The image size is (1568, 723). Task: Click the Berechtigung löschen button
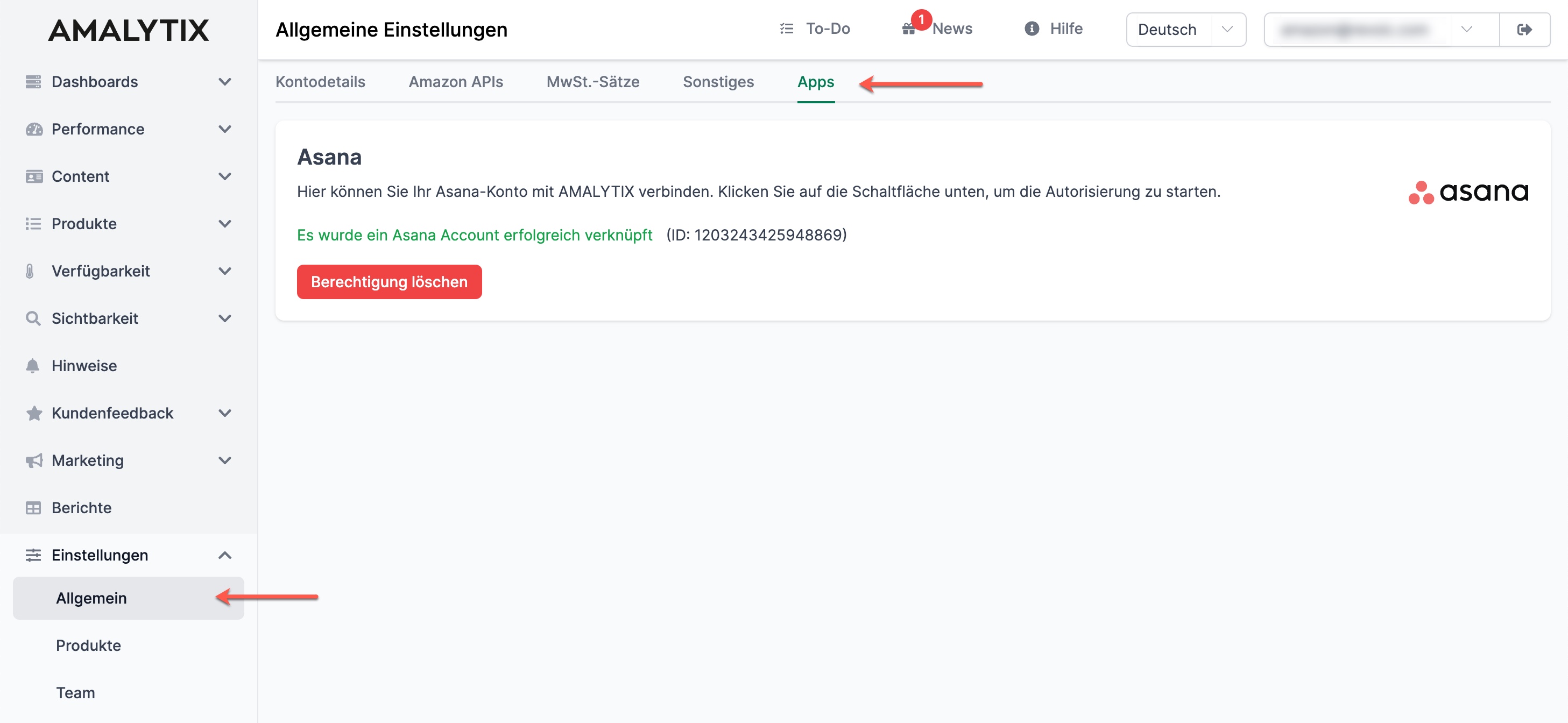click(389, 282)
